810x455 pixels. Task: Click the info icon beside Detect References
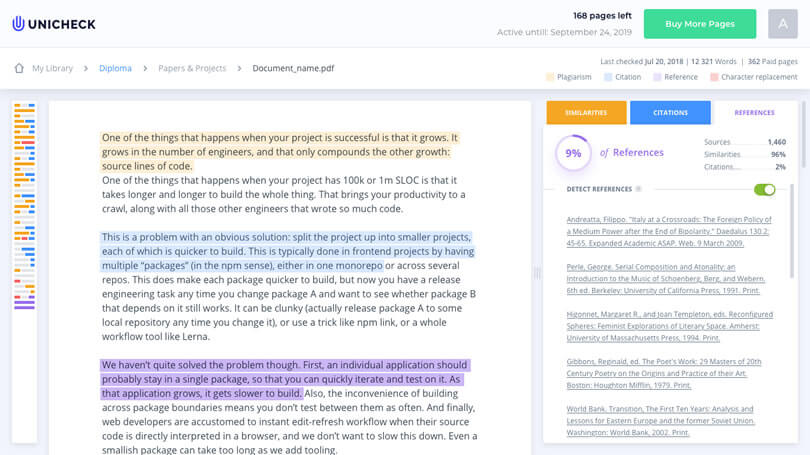(x=638, y=189)
